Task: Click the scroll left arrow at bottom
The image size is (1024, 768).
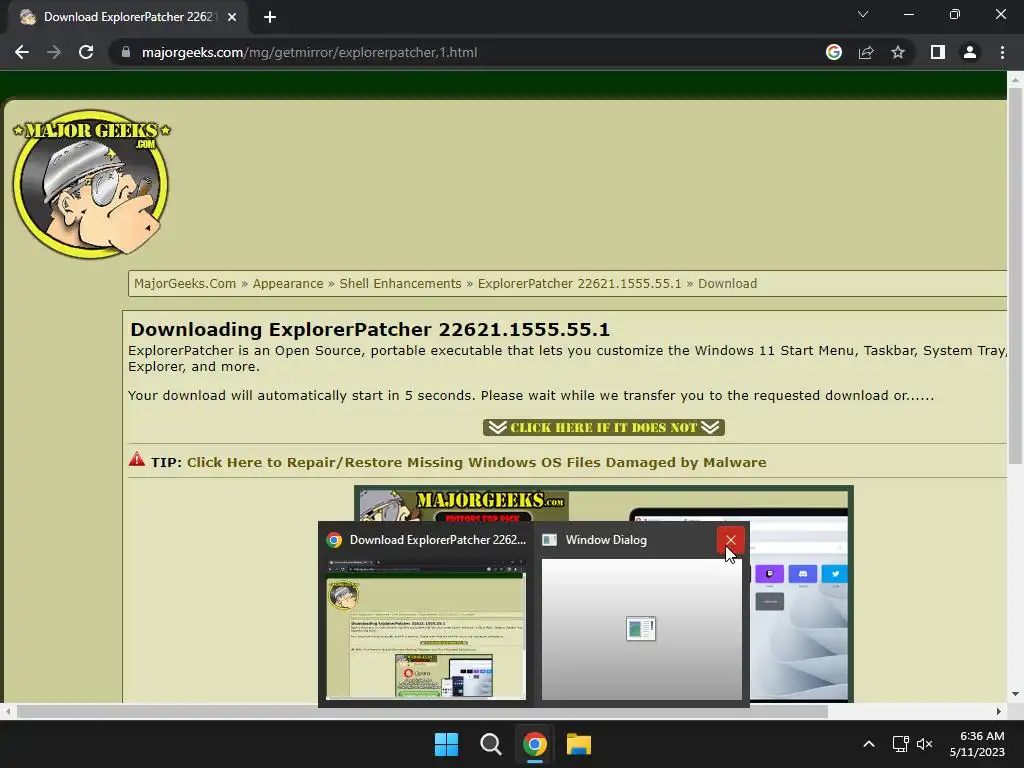Action: 8,711
